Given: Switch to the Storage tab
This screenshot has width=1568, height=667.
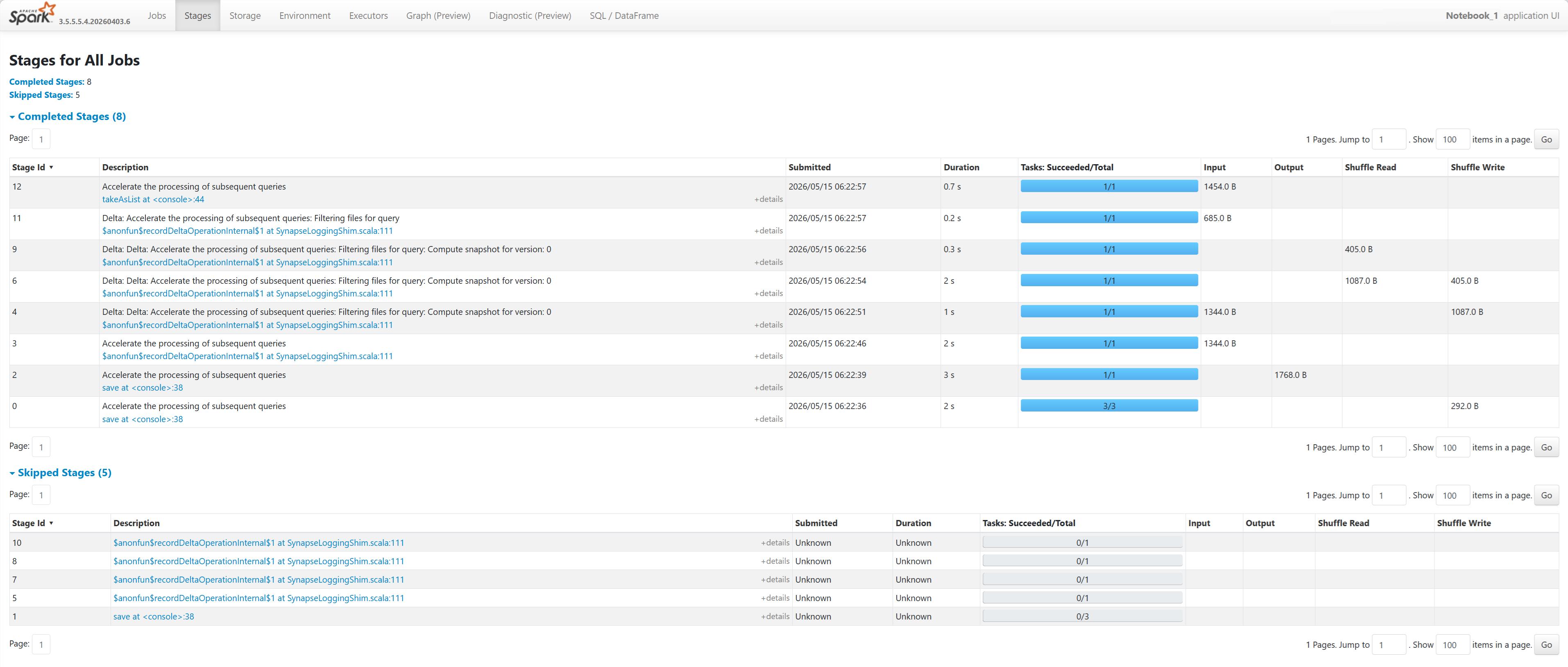Looking at the screenshot, I should [x=245, y=15].
